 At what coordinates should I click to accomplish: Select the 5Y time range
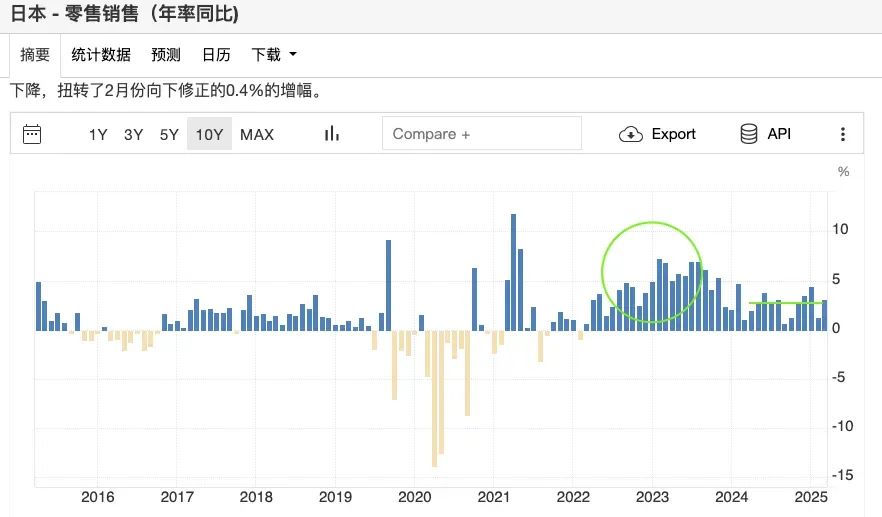pyautogui.click(x=169, y=134)
